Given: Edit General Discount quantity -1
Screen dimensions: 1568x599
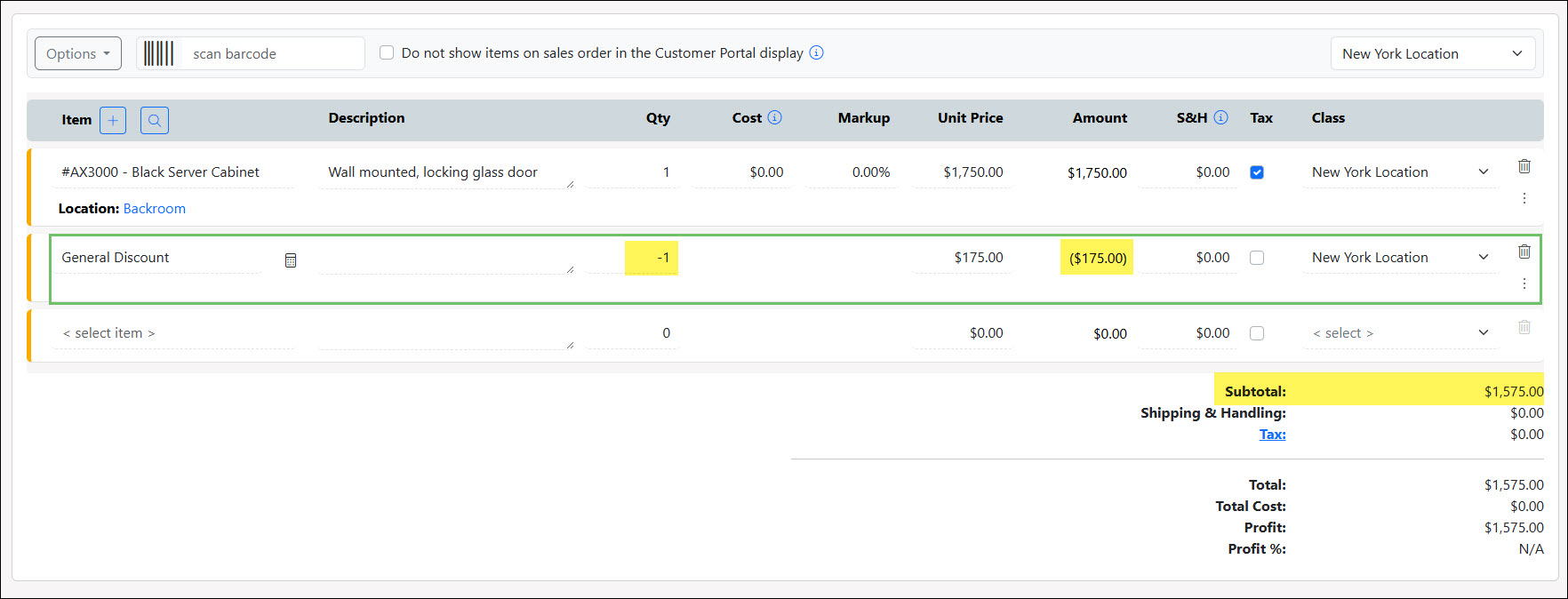Looking at the screenshot, I should coord(633,258).
